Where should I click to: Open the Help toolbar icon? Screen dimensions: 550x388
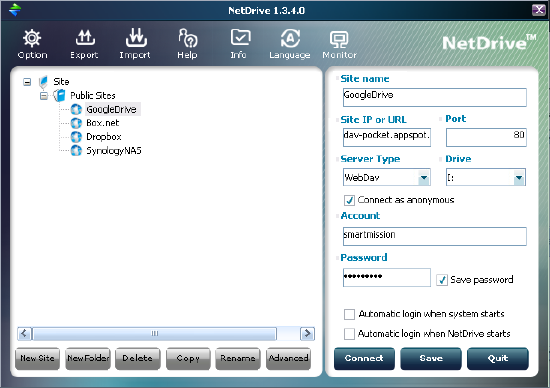[188, 38]
